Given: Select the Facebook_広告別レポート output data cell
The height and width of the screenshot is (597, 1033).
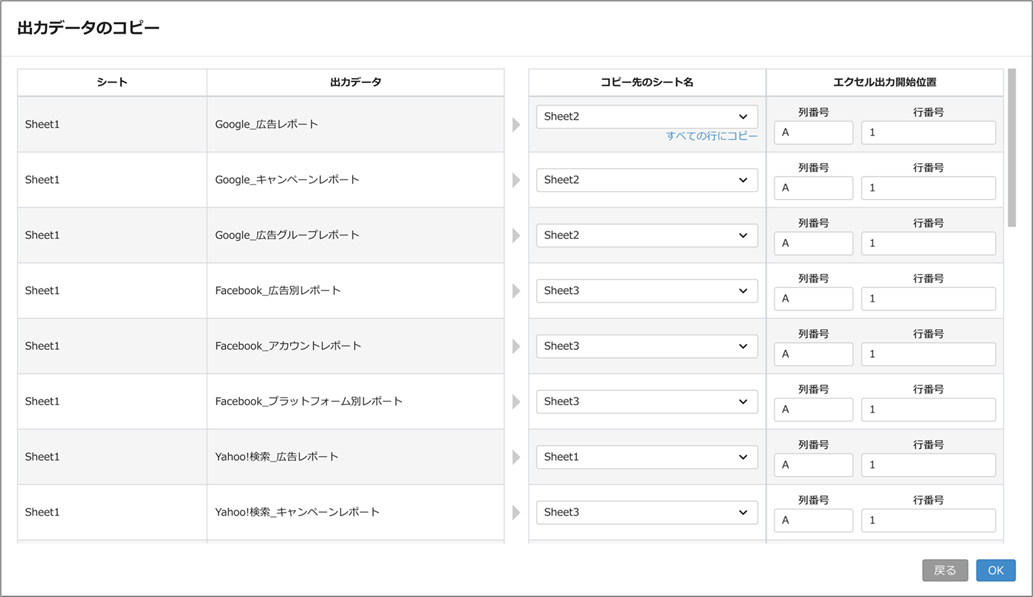Looking at the screenshot, I should coord(356,291).
